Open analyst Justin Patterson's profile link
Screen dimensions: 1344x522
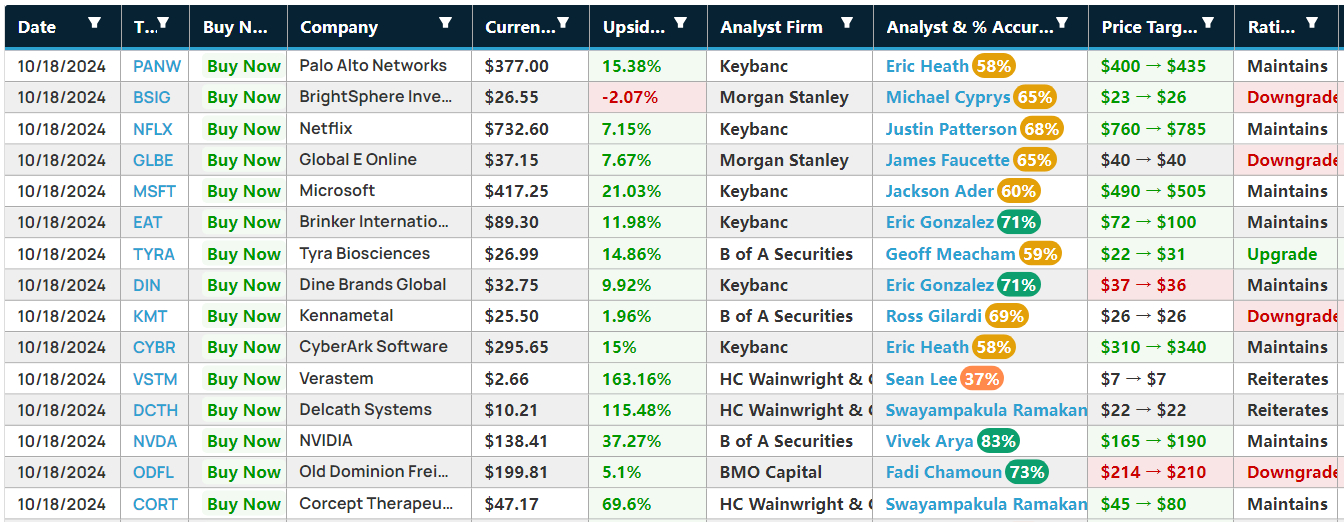951,129
